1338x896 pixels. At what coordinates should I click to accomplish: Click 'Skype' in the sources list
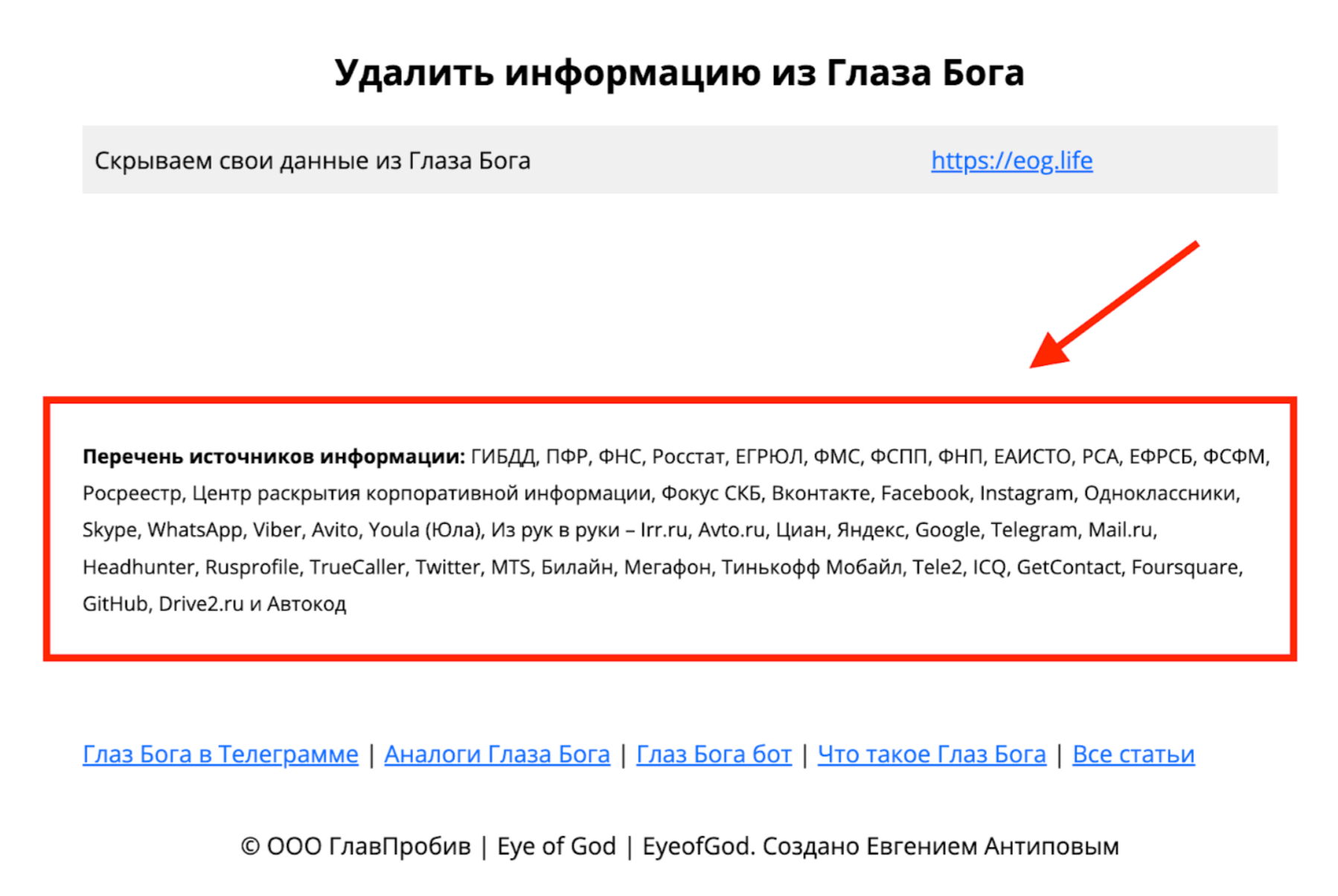(x=109, y=530)
